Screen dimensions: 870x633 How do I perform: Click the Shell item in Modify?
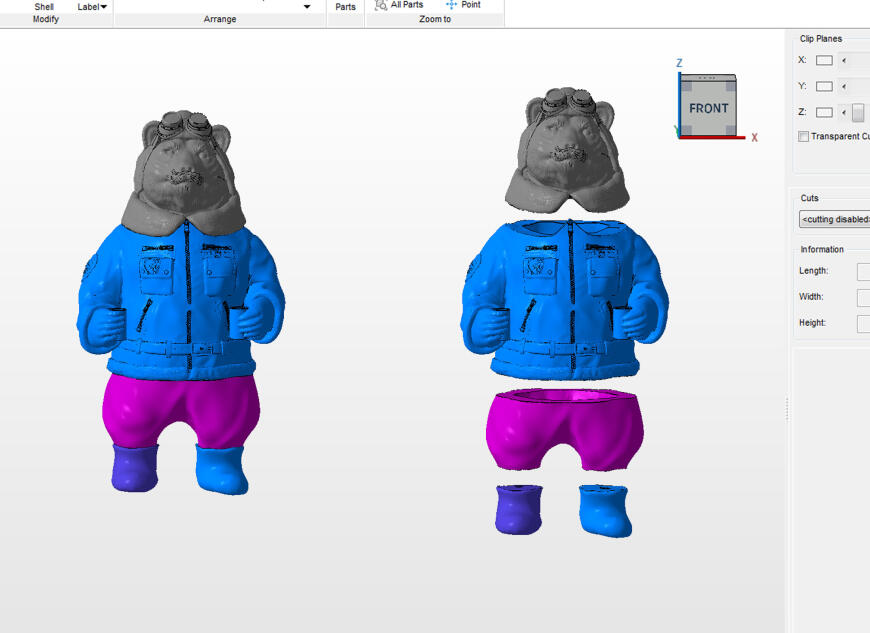pos(44,7)
